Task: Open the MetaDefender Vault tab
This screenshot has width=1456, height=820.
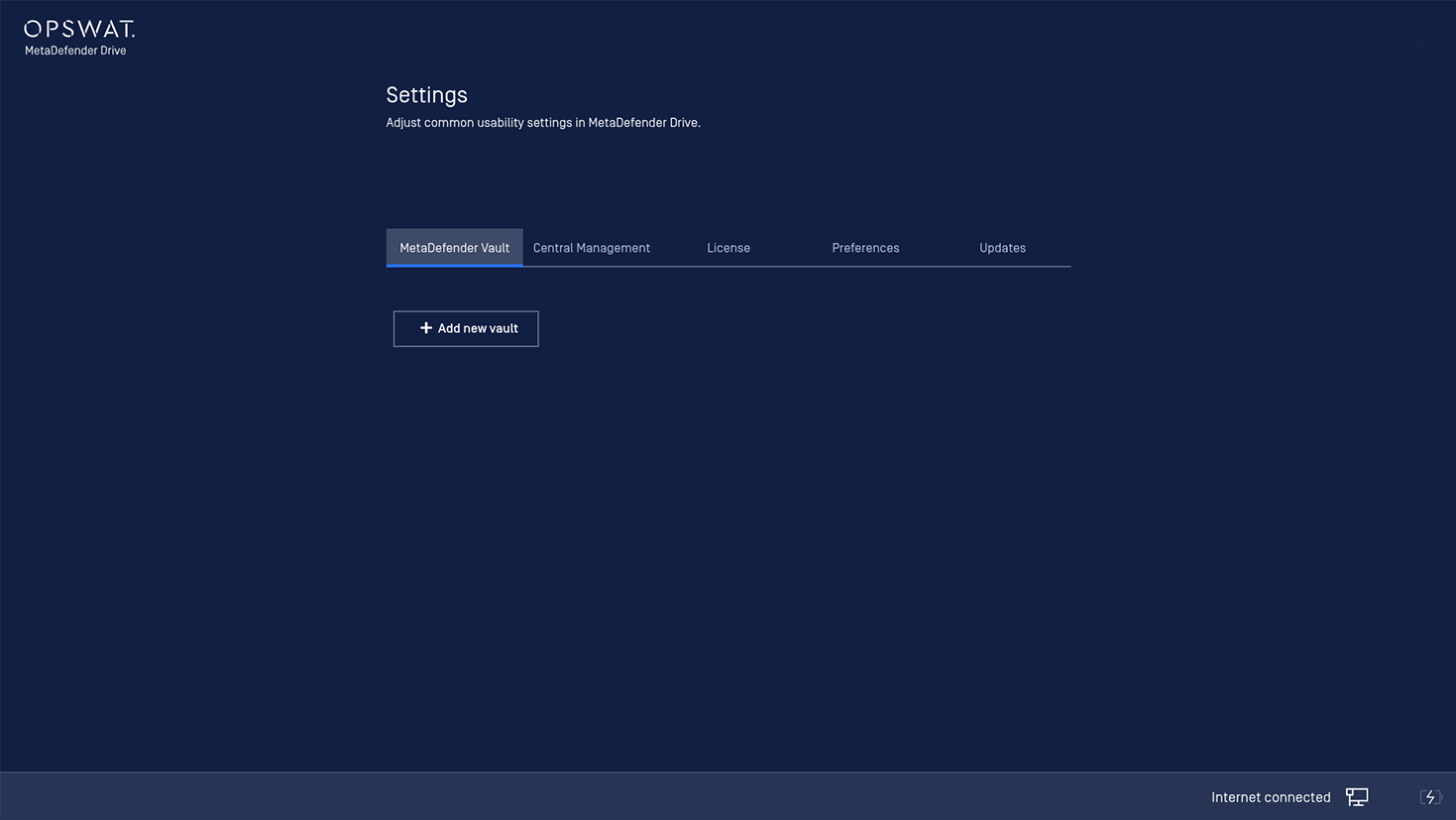Action: tap(454, 248)
